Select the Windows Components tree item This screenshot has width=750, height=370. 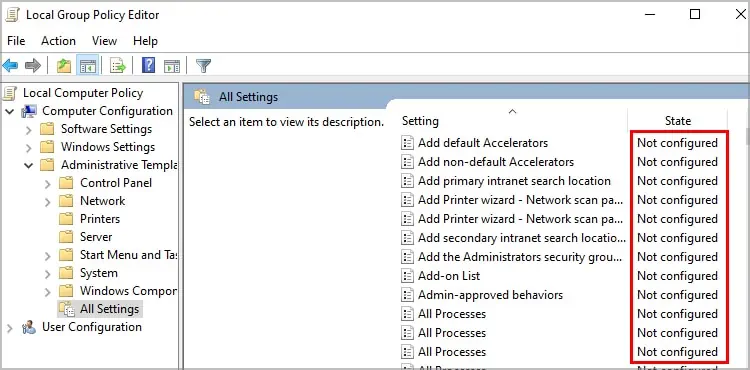(x=128, y=291)
